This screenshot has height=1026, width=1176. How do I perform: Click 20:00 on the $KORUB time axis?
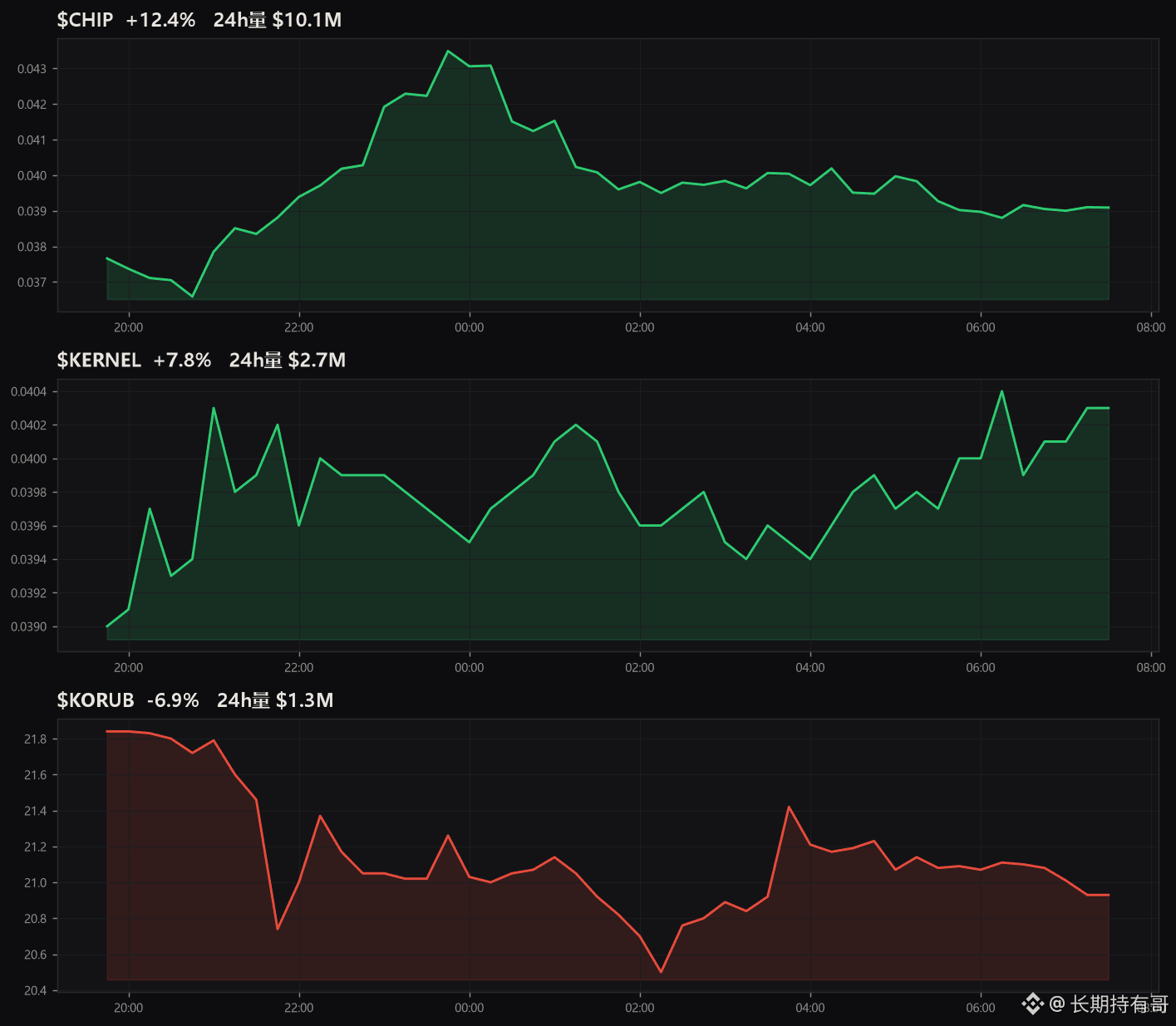(129, 1008)
